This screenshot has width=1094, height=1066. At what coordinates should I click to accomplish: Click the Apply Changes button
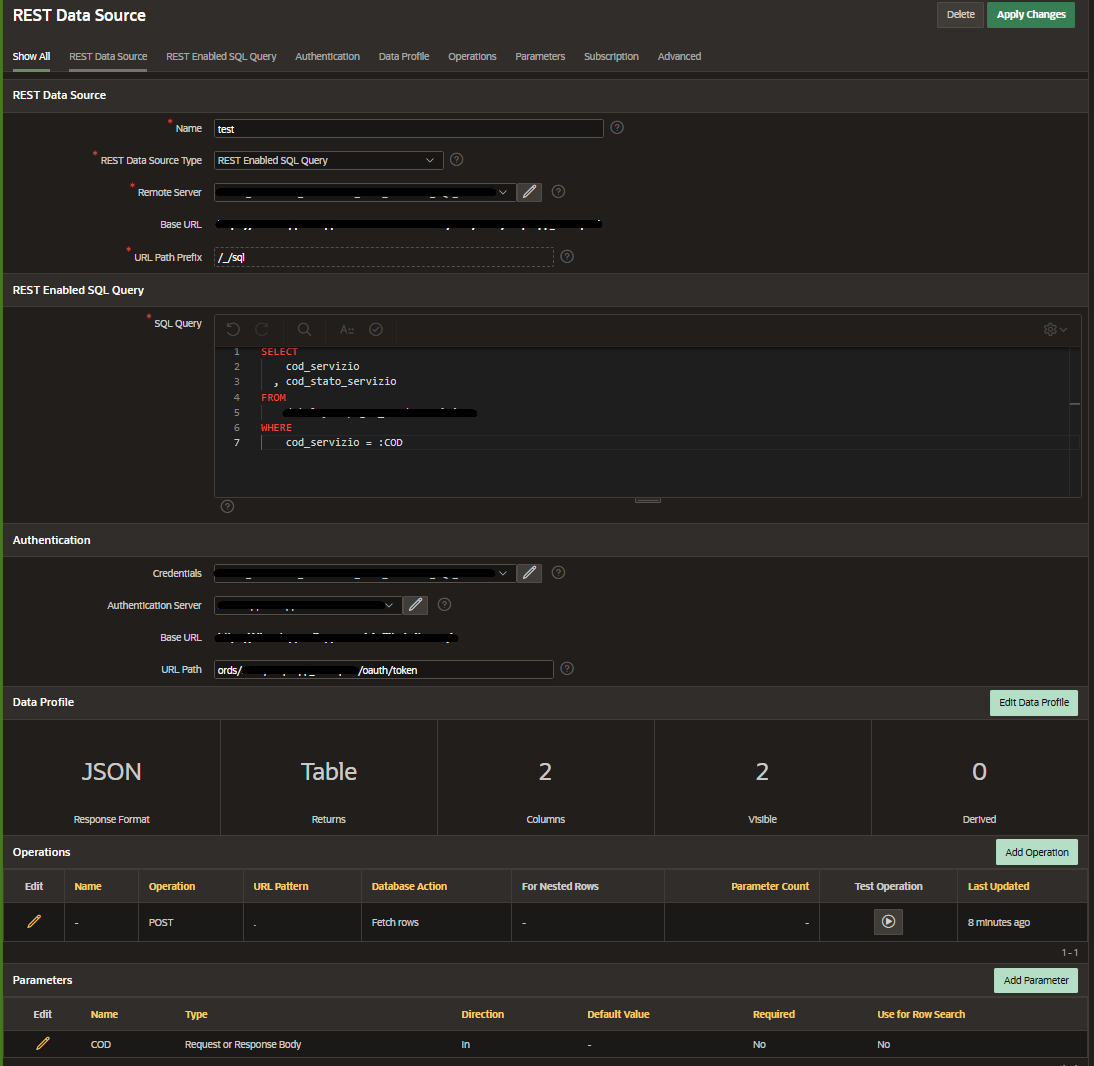(1031, 15)
